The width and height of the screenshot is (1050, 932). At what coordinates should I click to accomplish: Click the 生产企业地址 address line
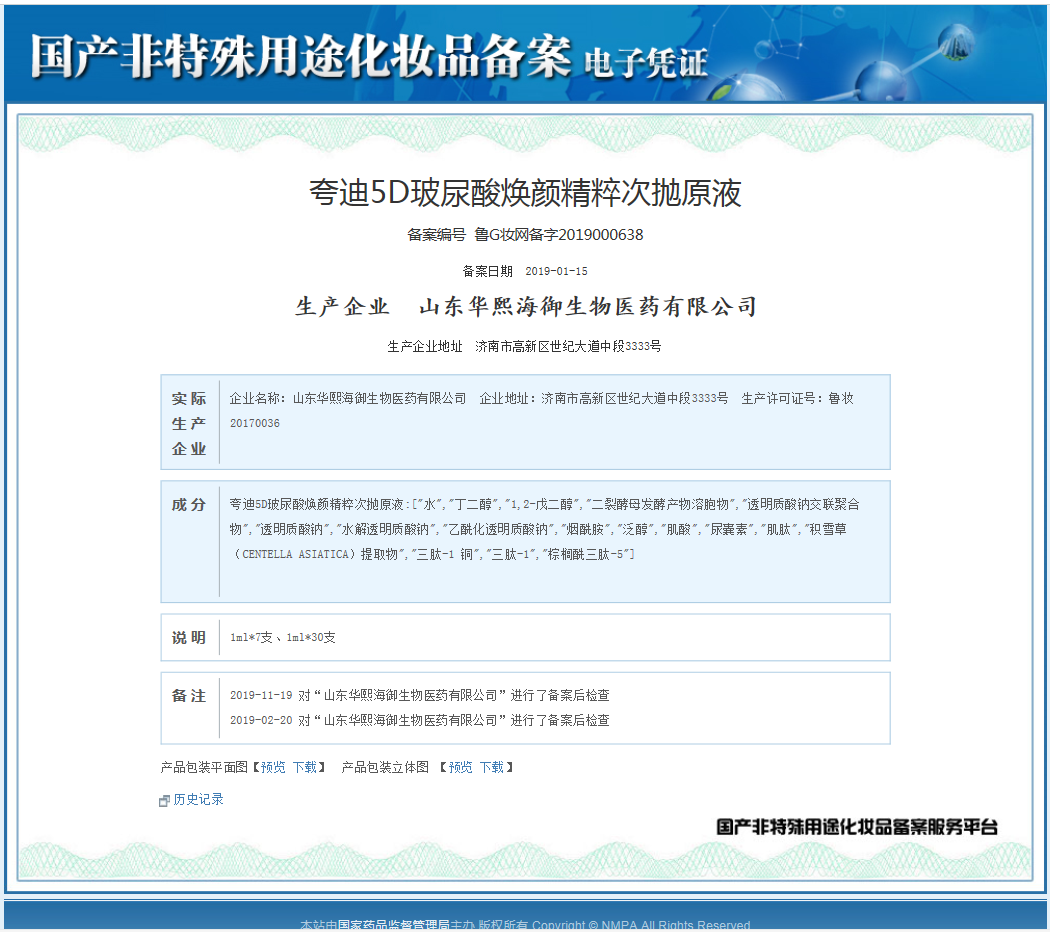tap(525, 347)
